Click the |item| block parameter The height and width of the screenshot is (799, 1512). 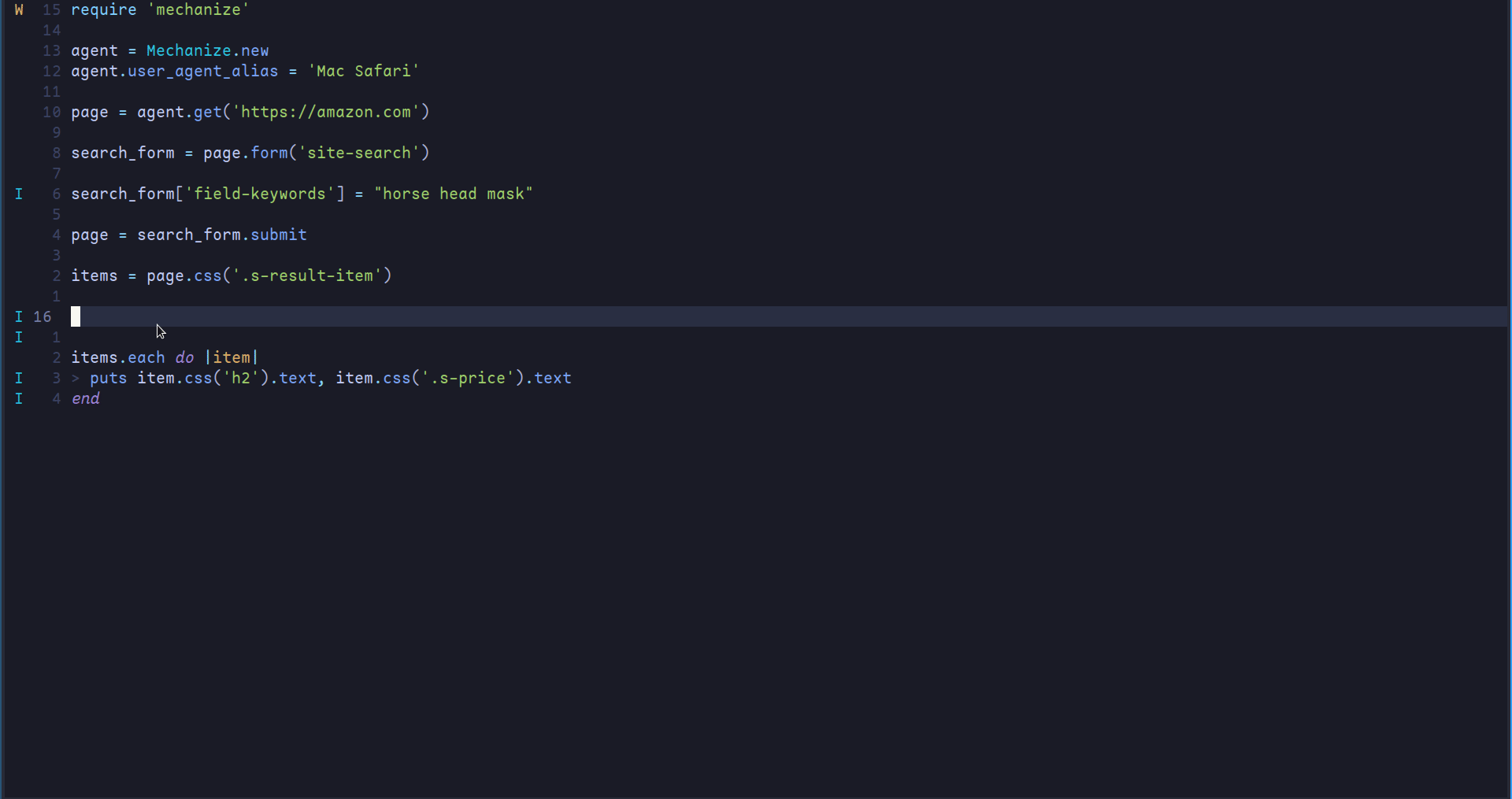click(232, 357)
